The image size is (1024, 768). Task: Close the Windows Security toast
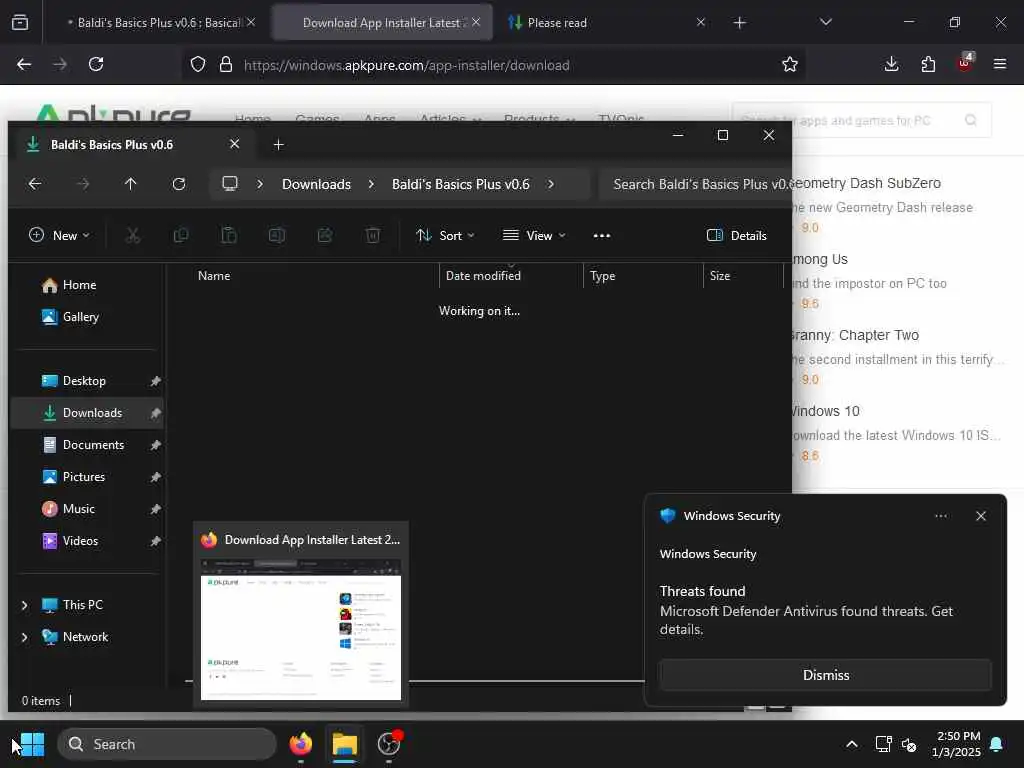tap(980, 516)
